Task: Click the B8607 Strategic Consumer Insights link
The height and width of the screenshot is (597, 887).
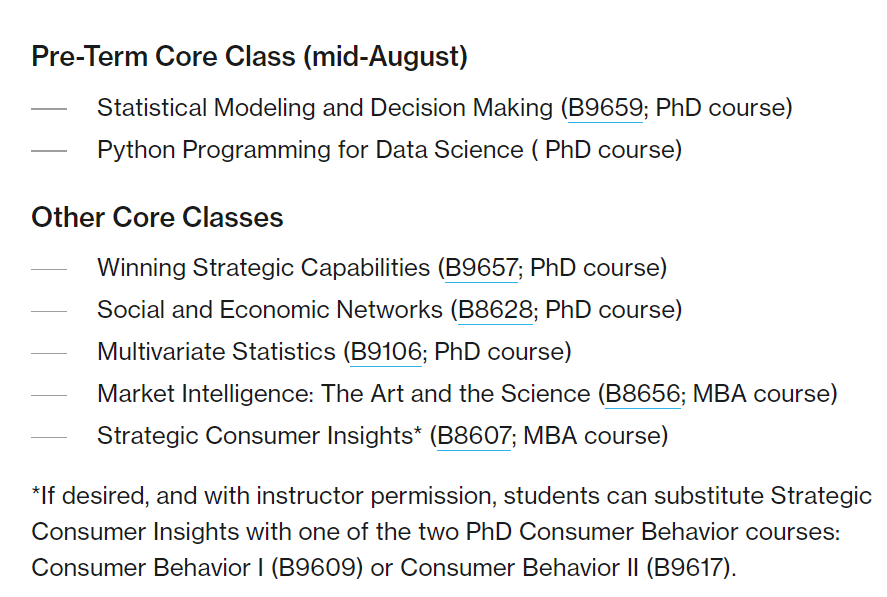Action: pyautogui.click(x=474, y=436)
